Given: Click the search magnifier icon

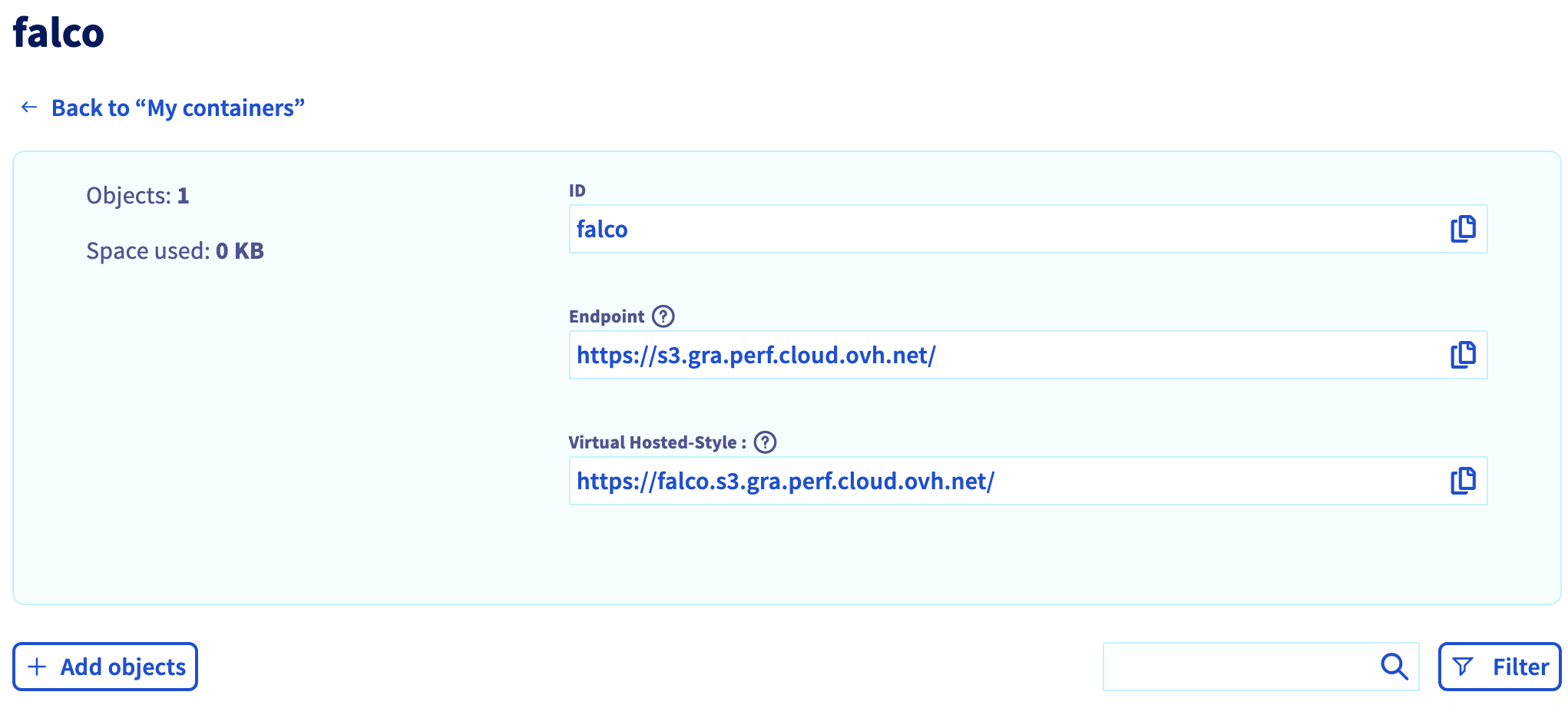Looking at the screenshot, I should coord(1393,666).
